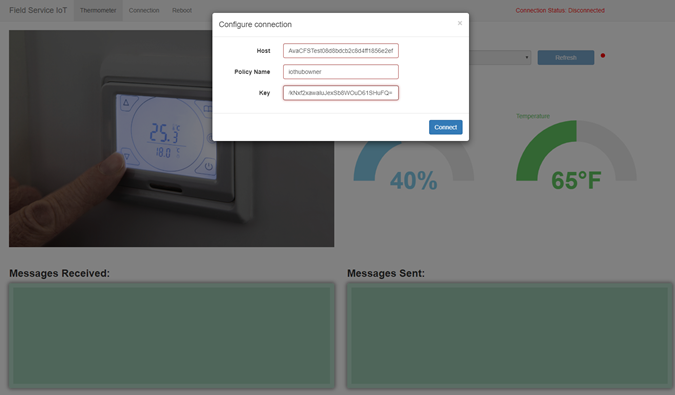Click the Messages Received: heading
This screenshot has width=675, height=395.
[59, 273]
